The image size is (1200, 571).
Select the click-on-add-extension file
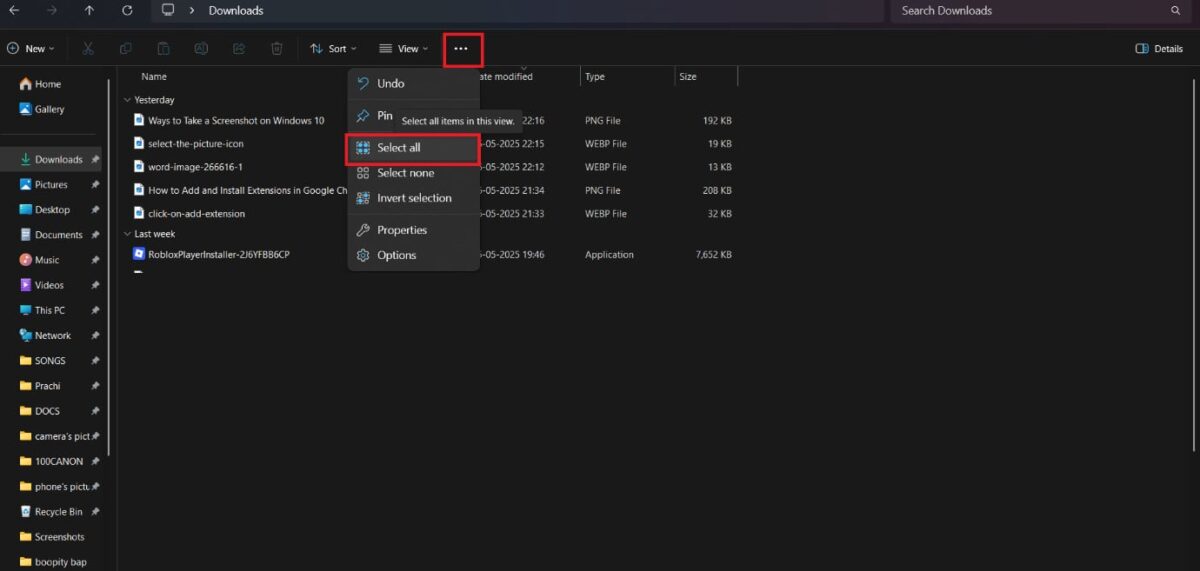pos(196,213)
